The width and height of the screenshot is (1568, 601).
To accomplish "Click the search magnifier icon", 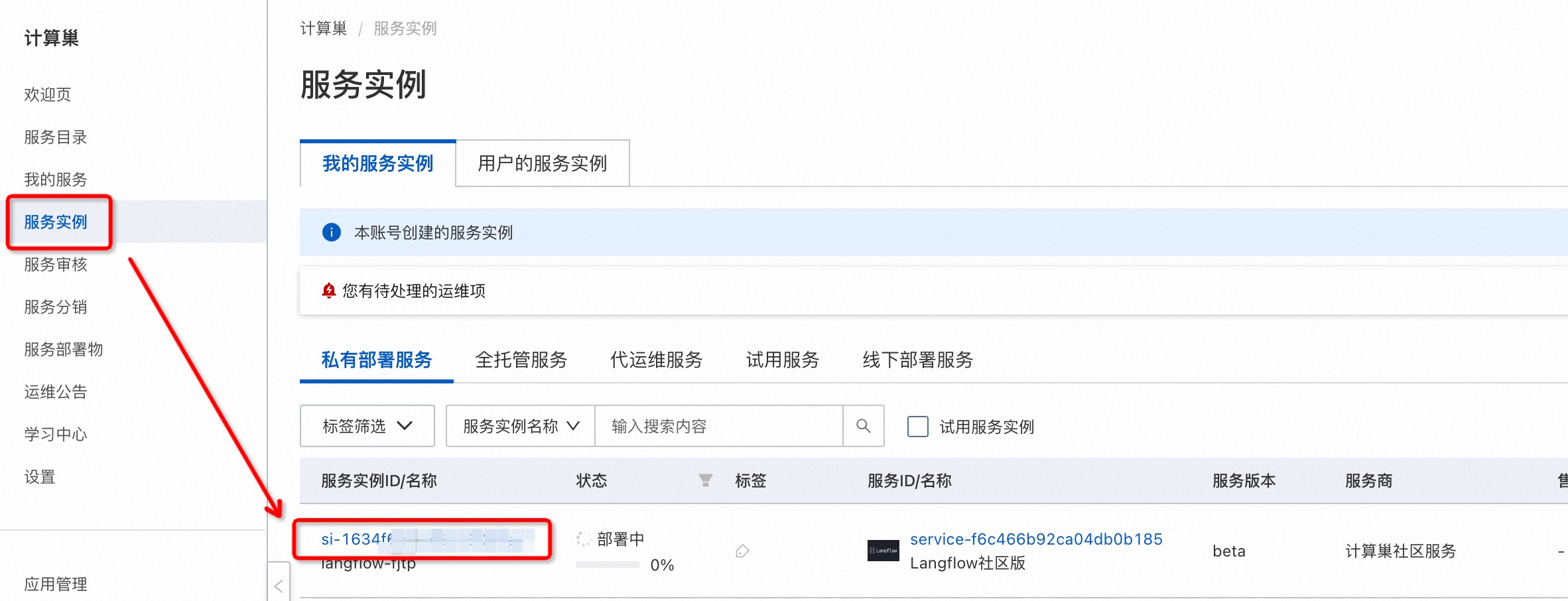I will [863, 426].
